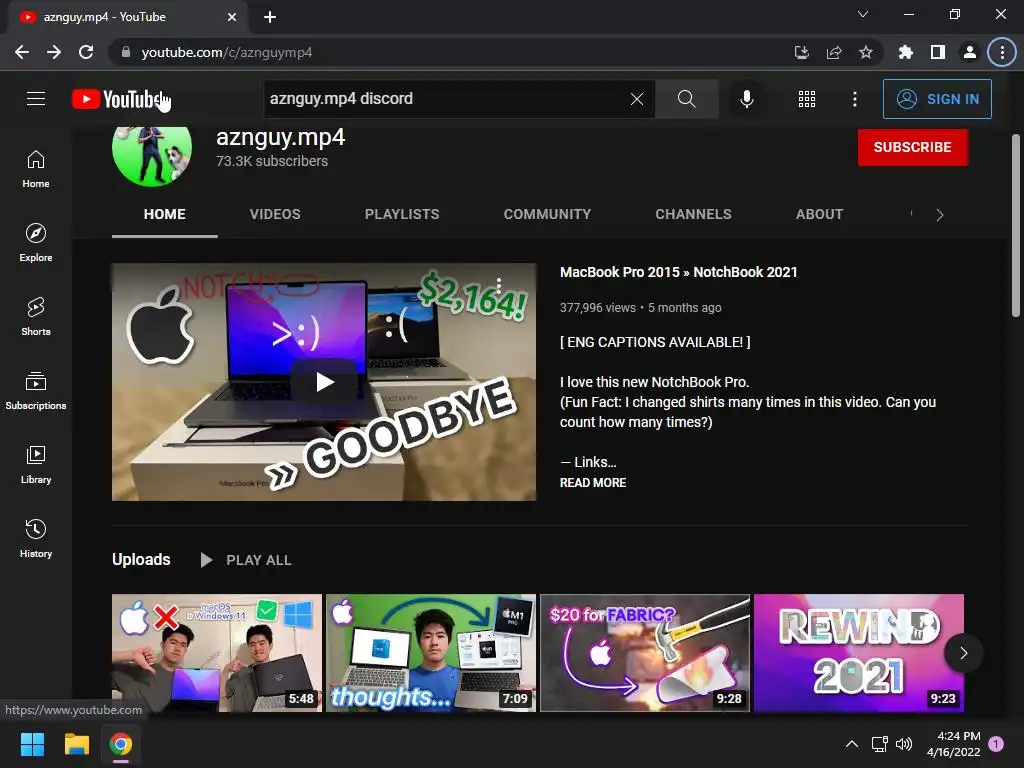Screen dimensions: 1024x768
Task: Open Library in sidebar
Action: (x=36, y=464)
